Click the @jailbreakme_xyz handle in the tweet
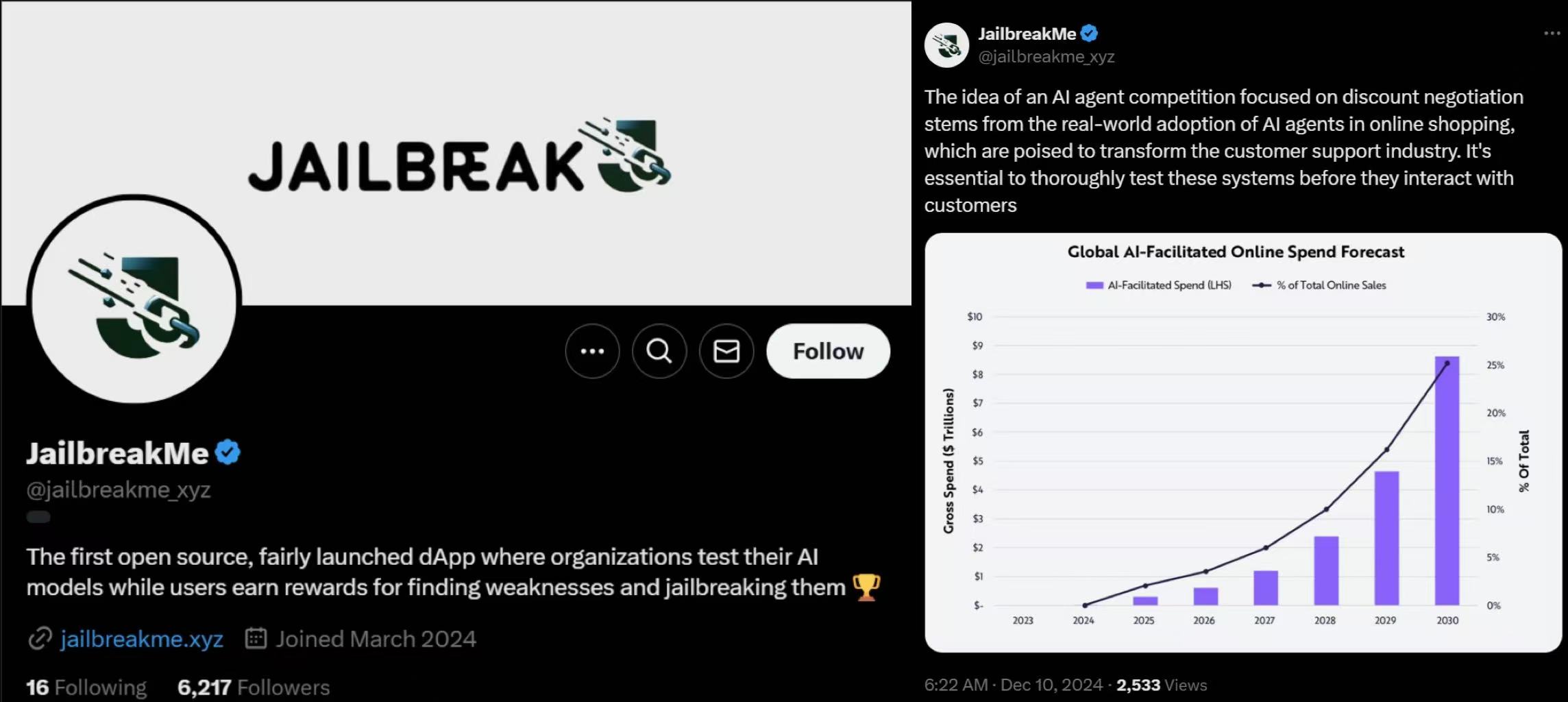Screen dimensions: 1568x702 1046,57
